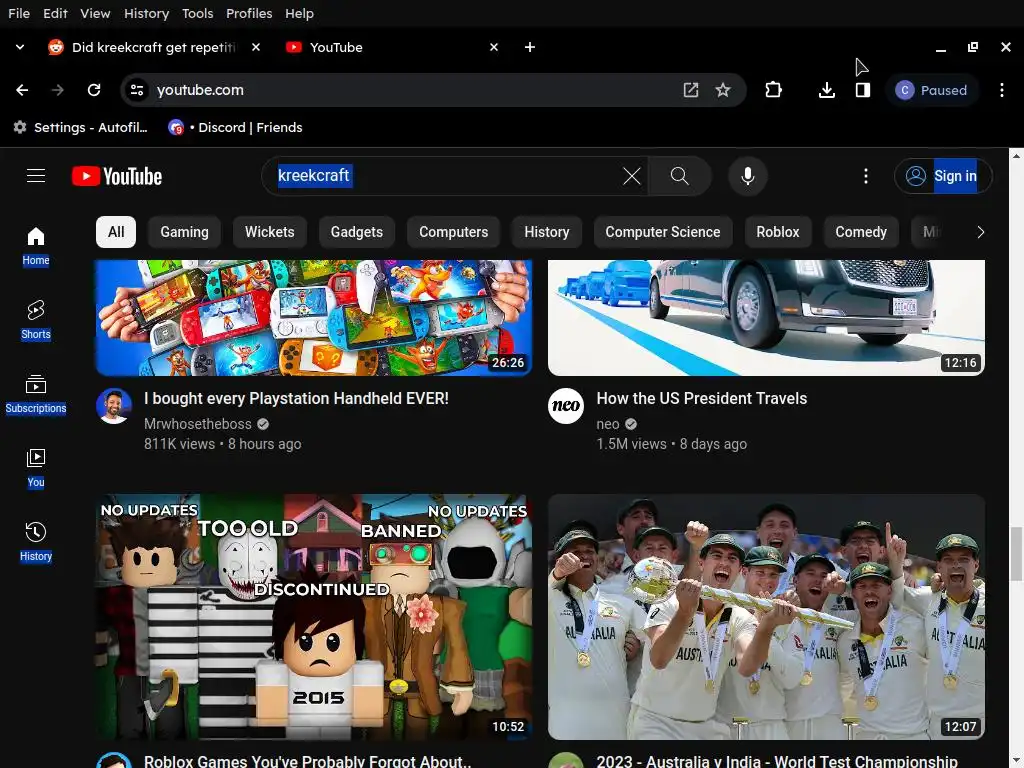Open the Help menu

coord(299,13)
